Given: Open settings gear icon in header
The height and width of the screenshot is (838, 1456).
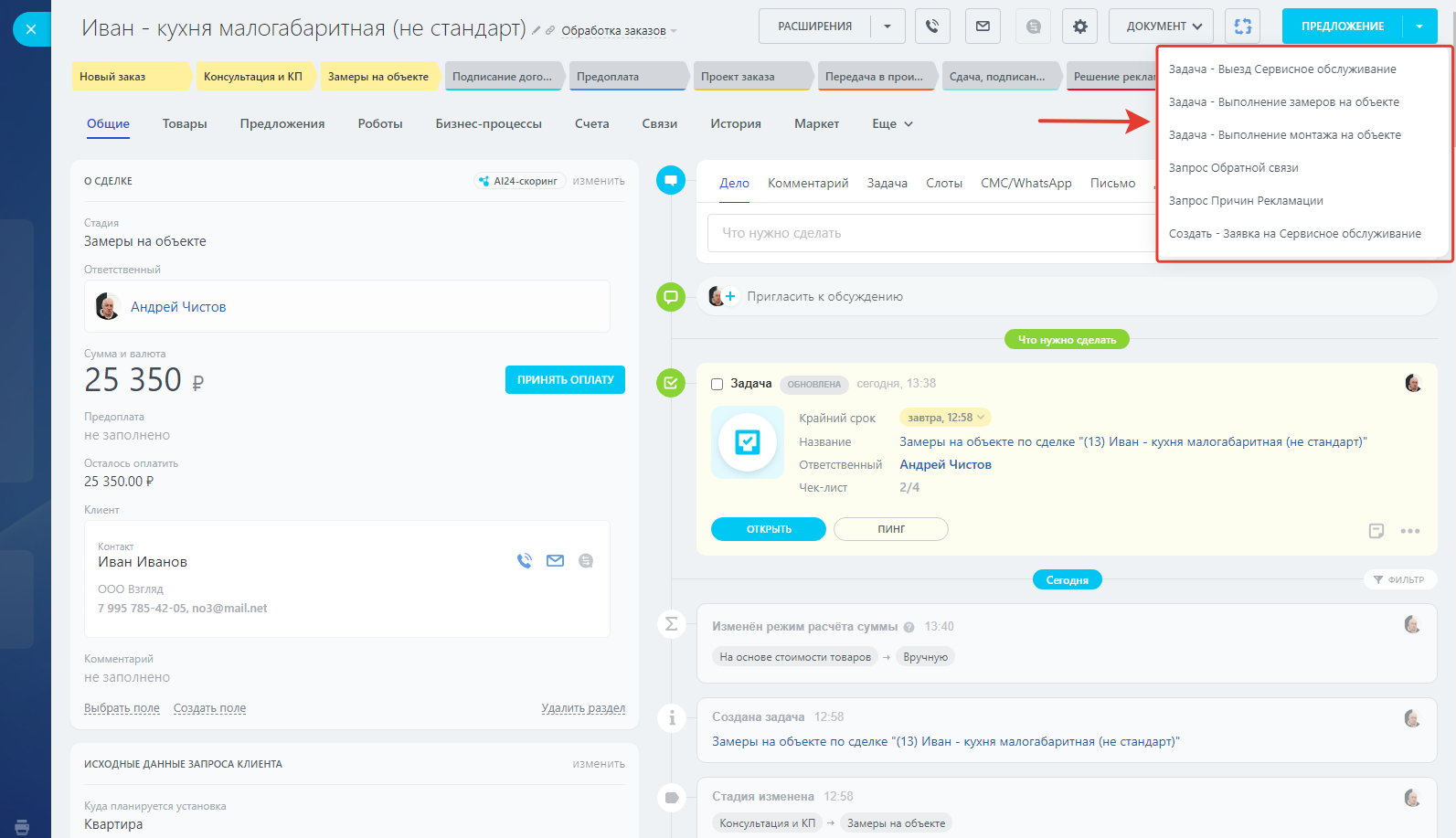Looking at the screenshot, I should (1079, 27).
